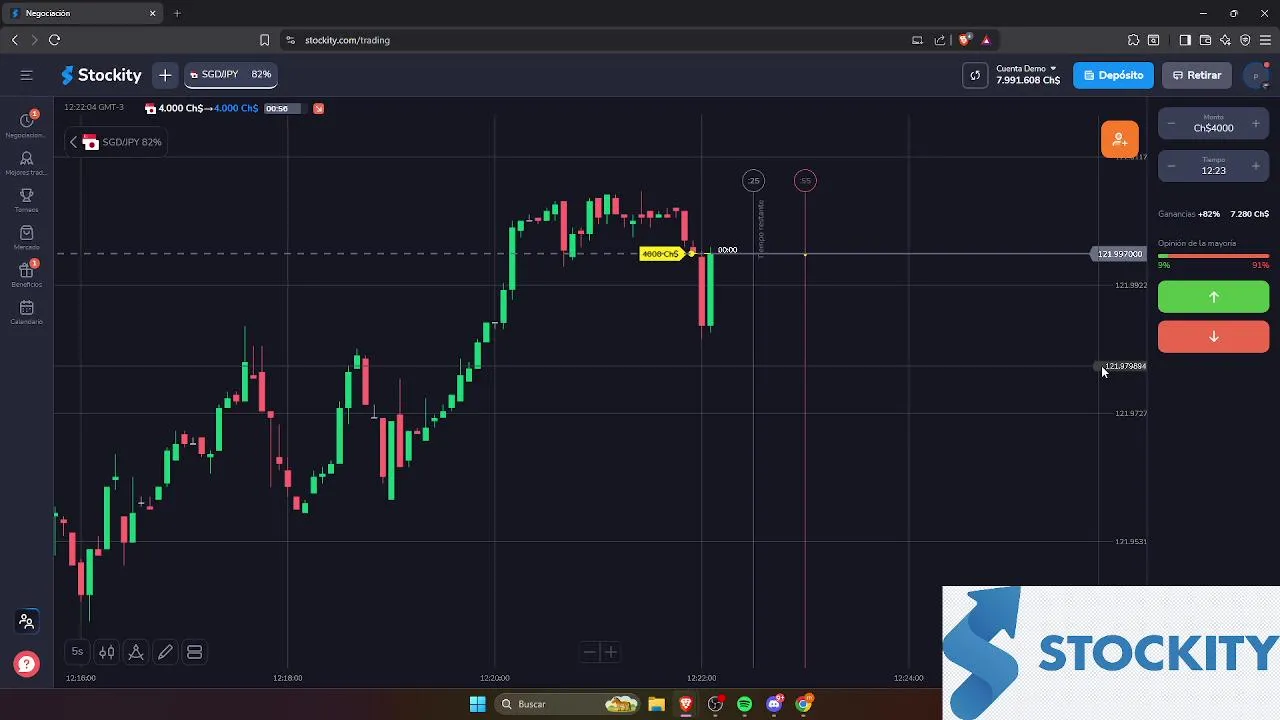Image resolution: width=1280 pixels, height=720 pixels.
Task: Refresh the demo account balance
Action: pos(975,75)
